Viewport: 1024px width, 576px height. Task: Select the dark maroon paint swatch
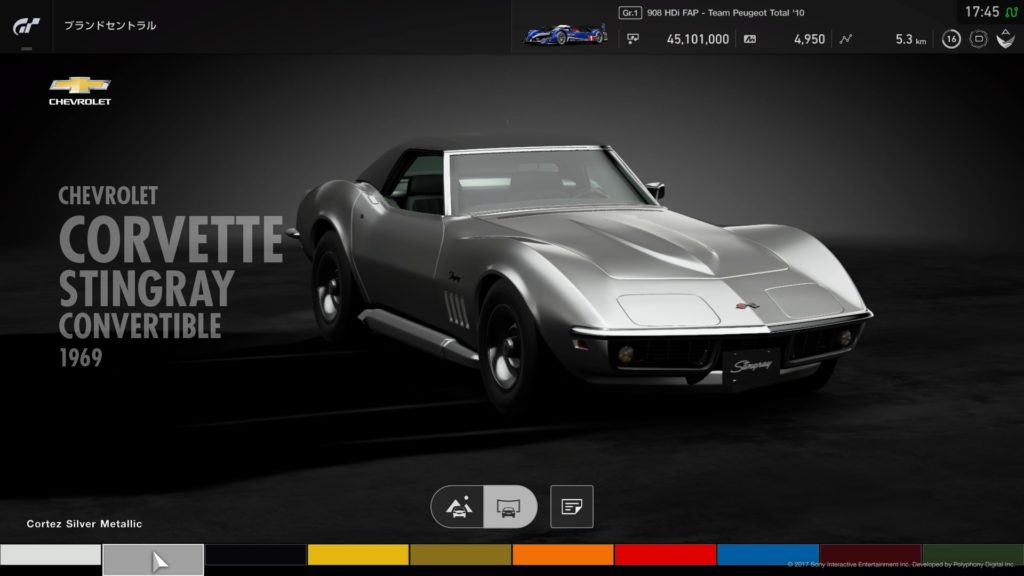(871, 555)
